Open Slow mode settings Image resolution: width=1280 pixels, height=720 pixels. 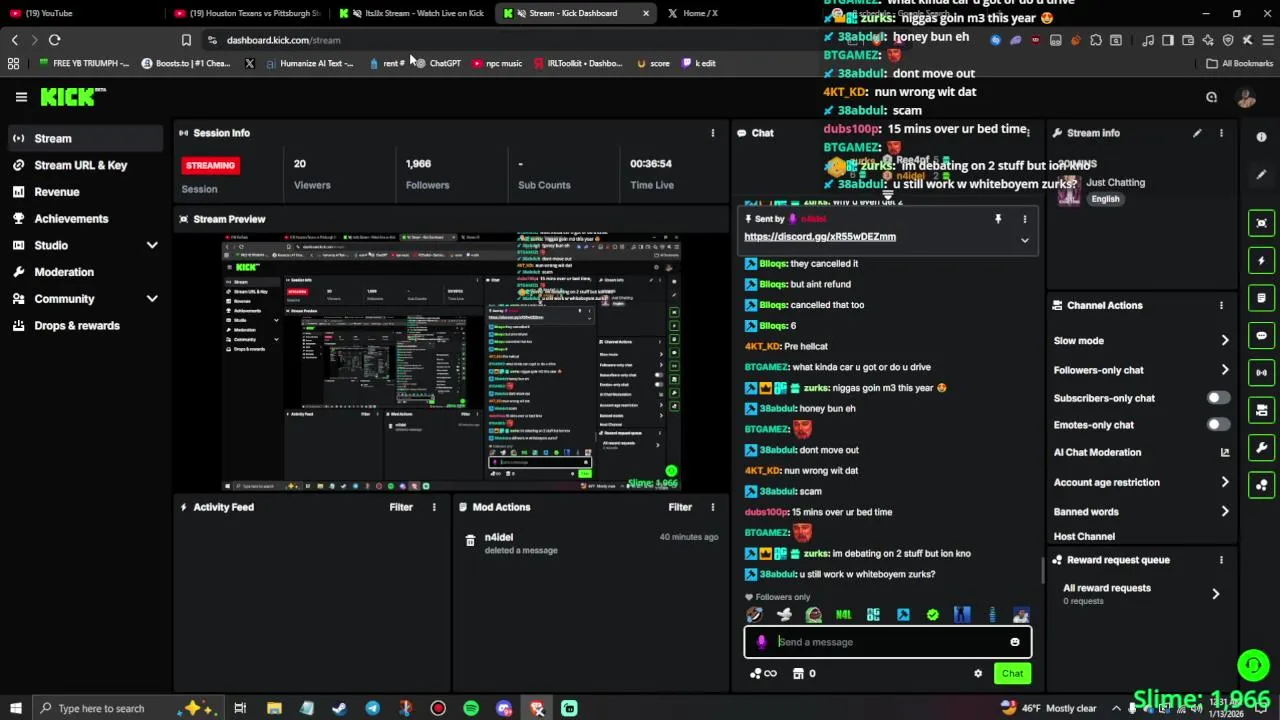pos(1141,341)
